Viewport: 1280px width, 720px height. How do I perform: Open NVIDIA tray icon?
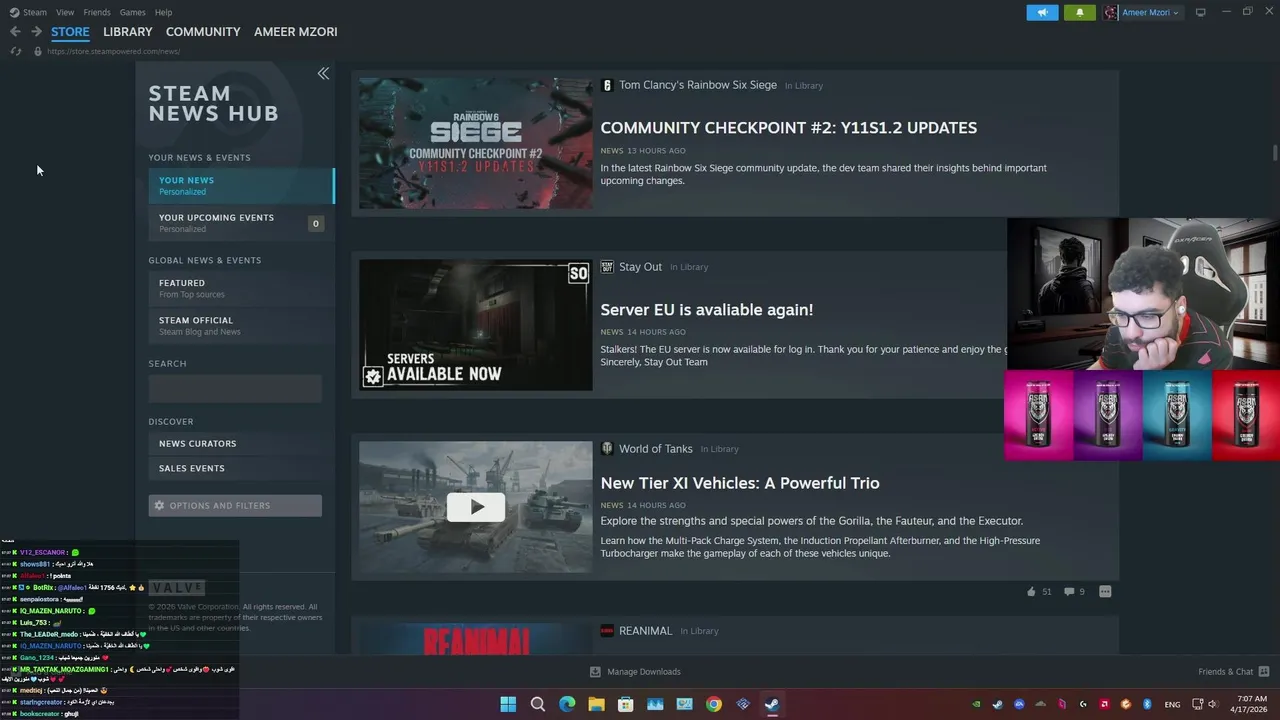(976, 704)
